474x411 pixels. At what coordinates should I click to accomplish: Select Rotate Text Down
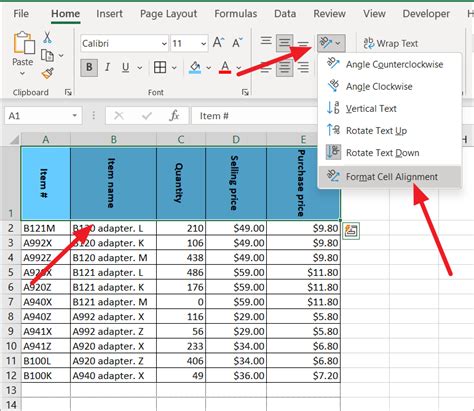(390, 153)
